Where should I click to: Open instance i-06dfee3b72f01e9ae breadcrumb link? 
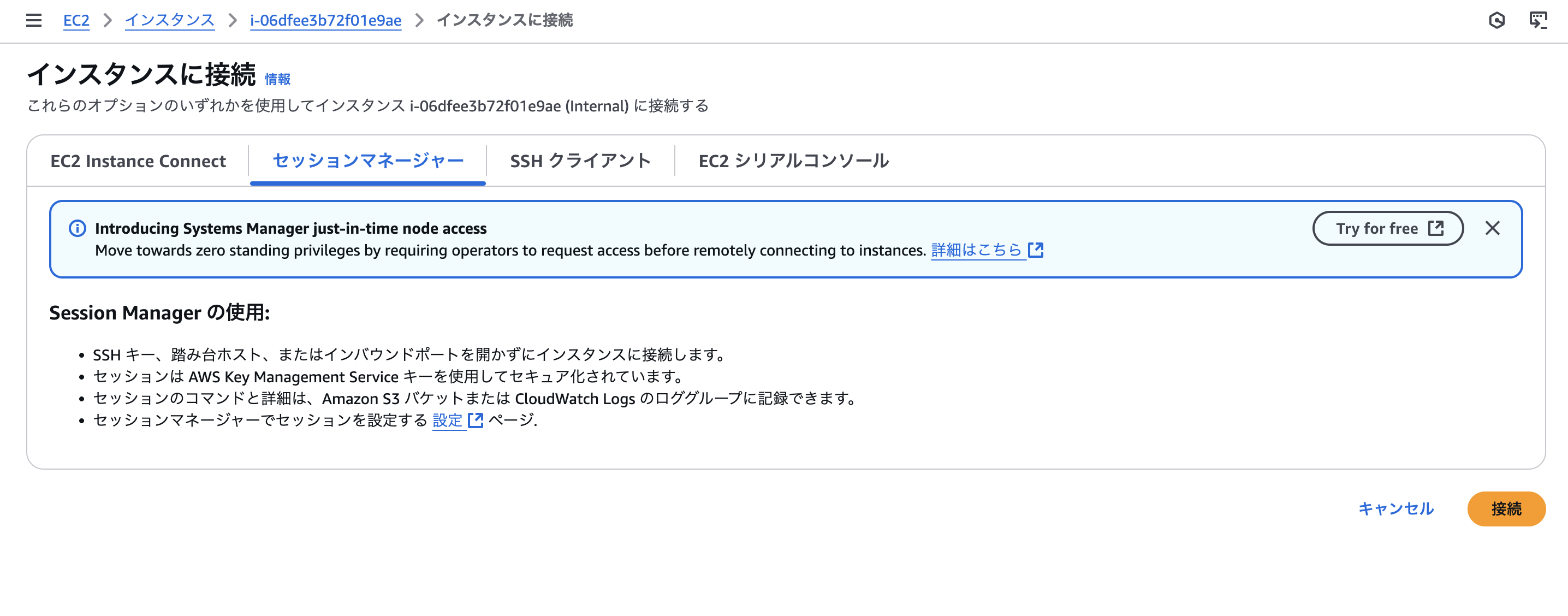click(x=325, y=20)
